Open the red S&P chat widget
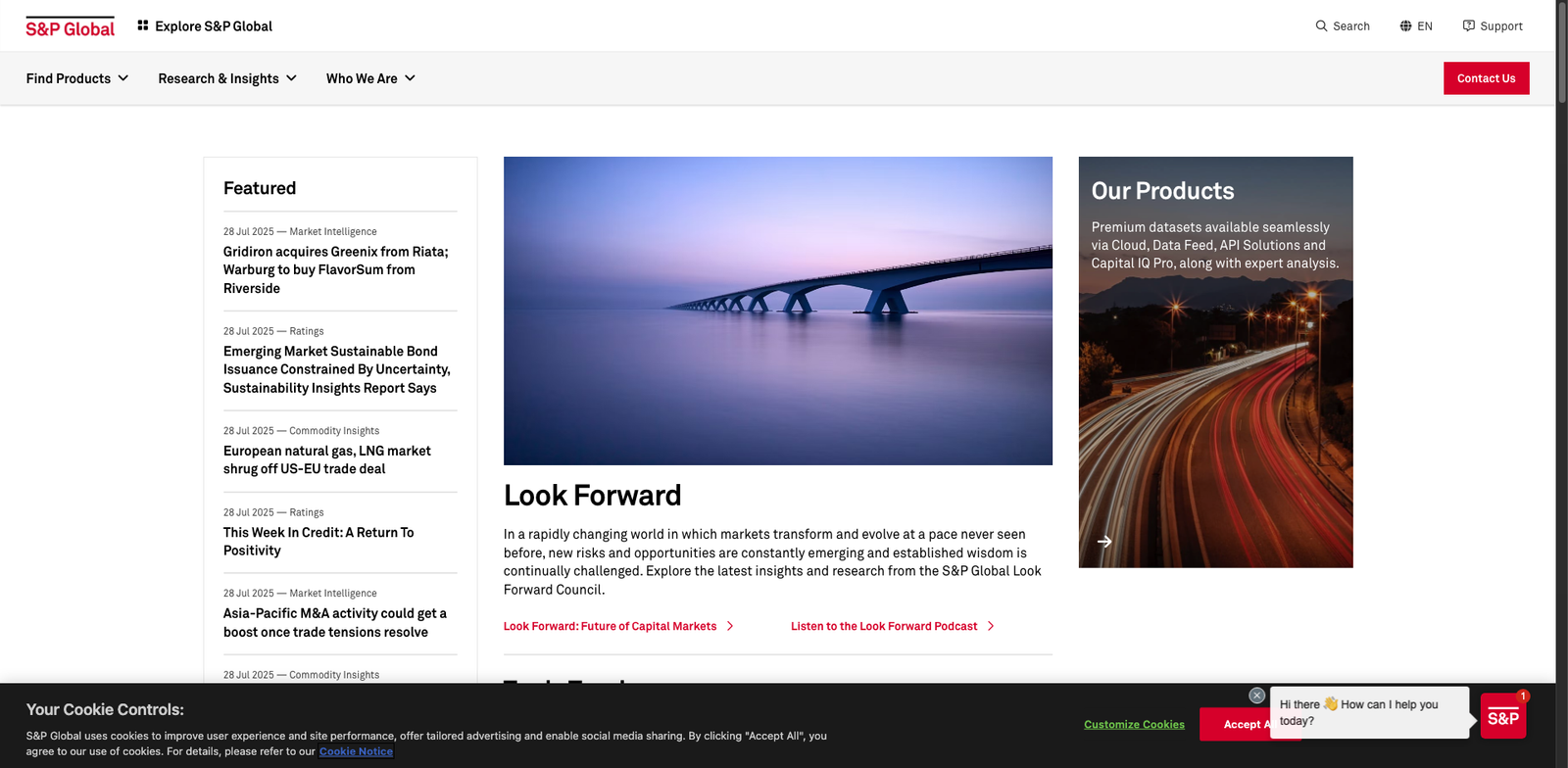 1502,717
